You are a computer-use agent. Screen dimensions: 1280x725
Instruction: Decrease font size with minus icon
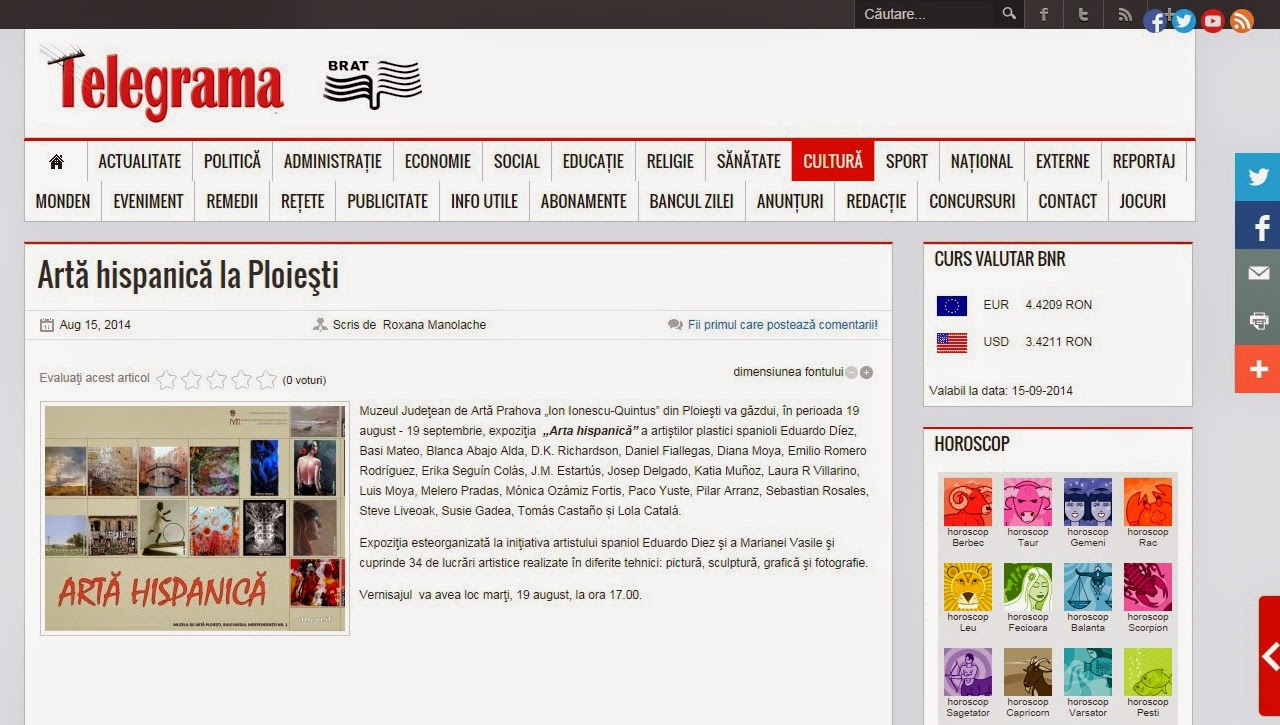pyautogui.click(x=851, y=372)
